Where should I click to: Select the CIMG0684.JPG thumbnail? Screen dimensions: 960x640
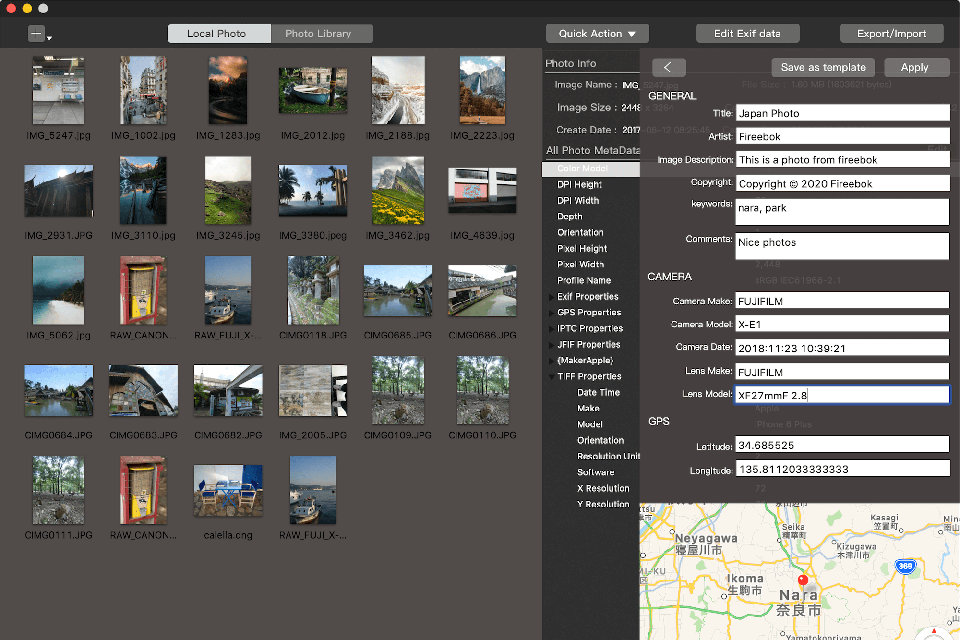[x=58, y=391]
